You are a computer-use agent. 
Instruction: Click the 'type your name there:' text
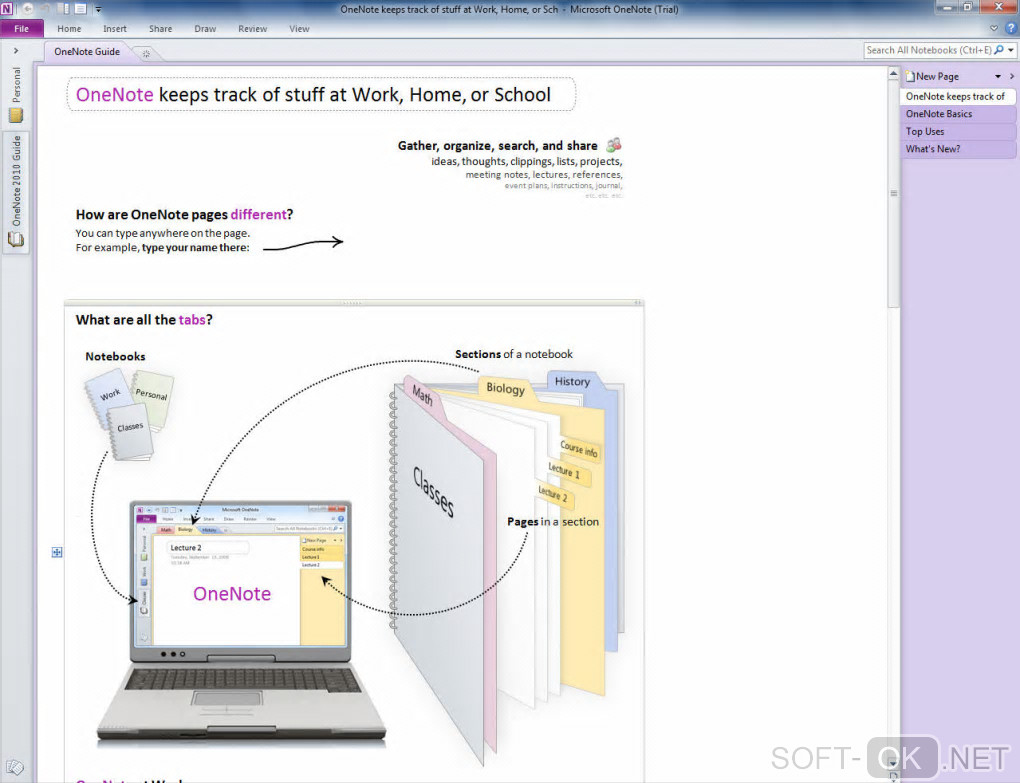coord(195,248)
